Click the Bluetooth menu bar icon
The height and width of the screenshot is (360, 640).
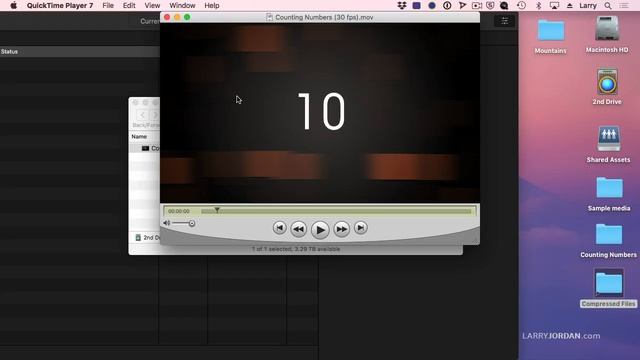(x=538, y=6)
